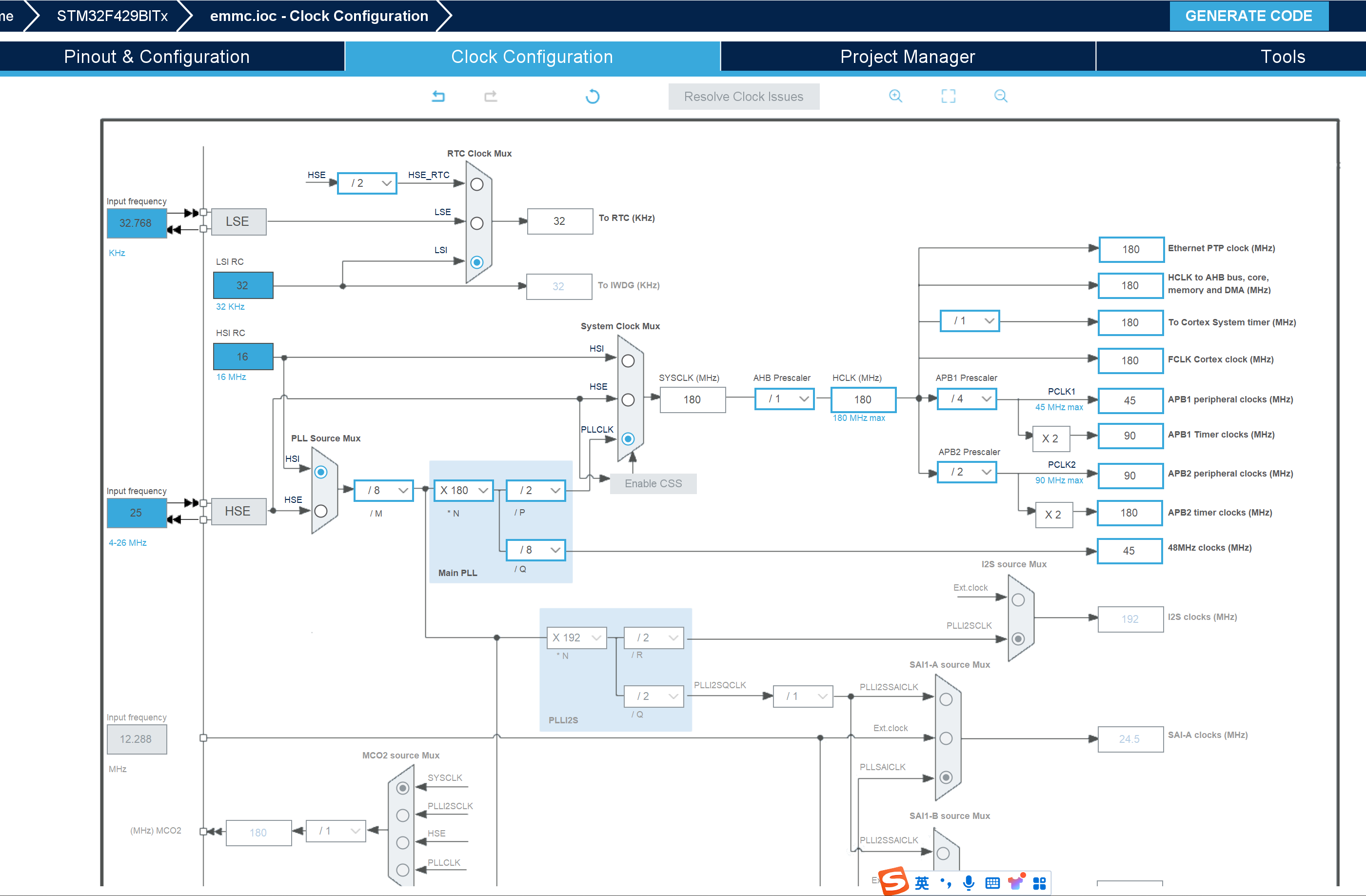This screenshot has width=1366, height=896.
Task: Zoom in on clock diagram
Action: 895,96
